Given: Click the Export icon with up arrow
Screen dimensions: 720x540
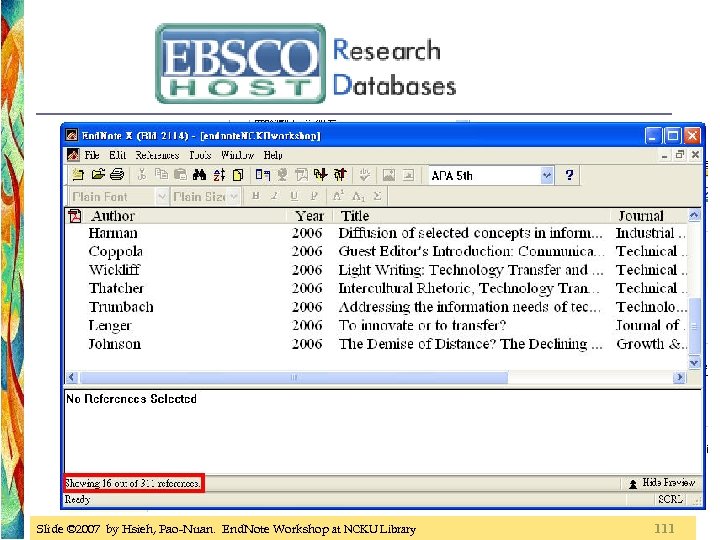Looking at the screenshot, I should [x=340, y=175].
